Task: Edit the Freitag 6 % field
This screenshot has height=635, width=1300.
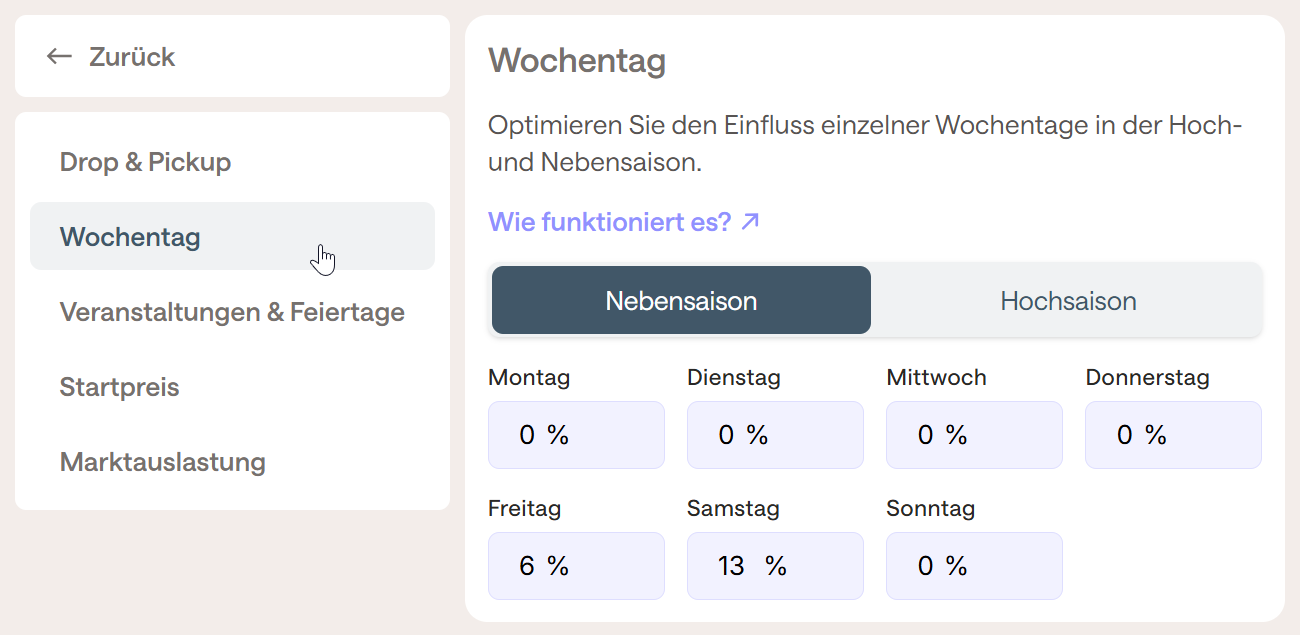Action: click(x=576, y=566)
